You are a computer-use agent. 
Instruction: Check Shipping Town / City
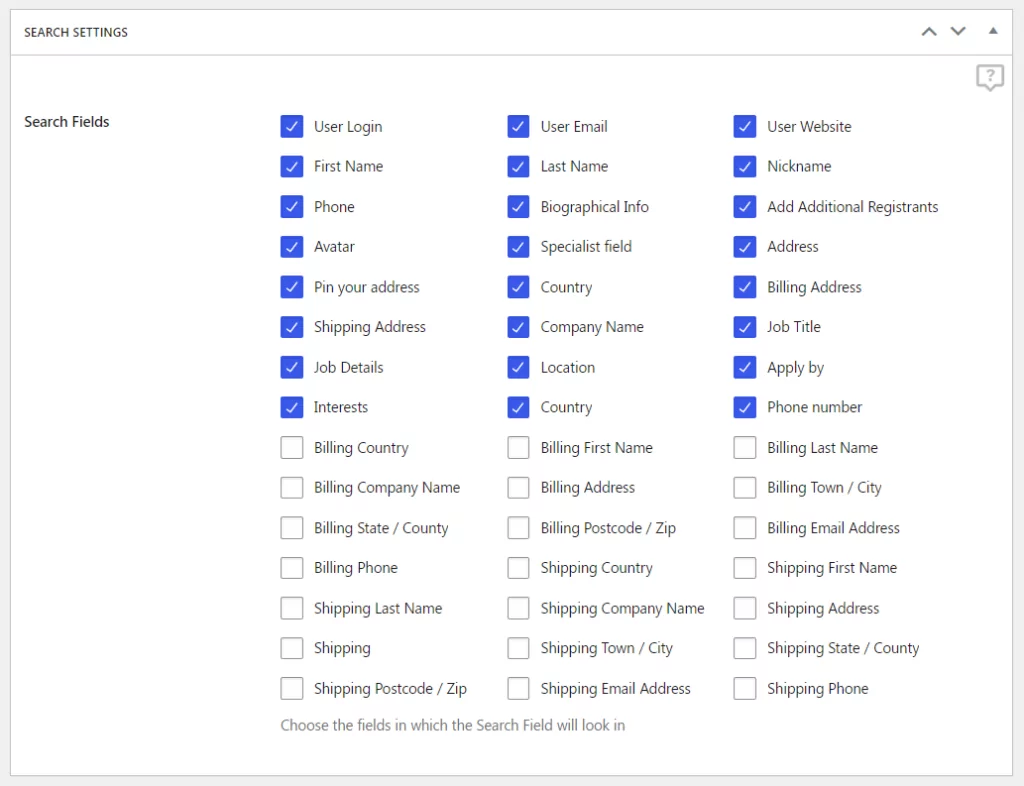click(519, 648)
